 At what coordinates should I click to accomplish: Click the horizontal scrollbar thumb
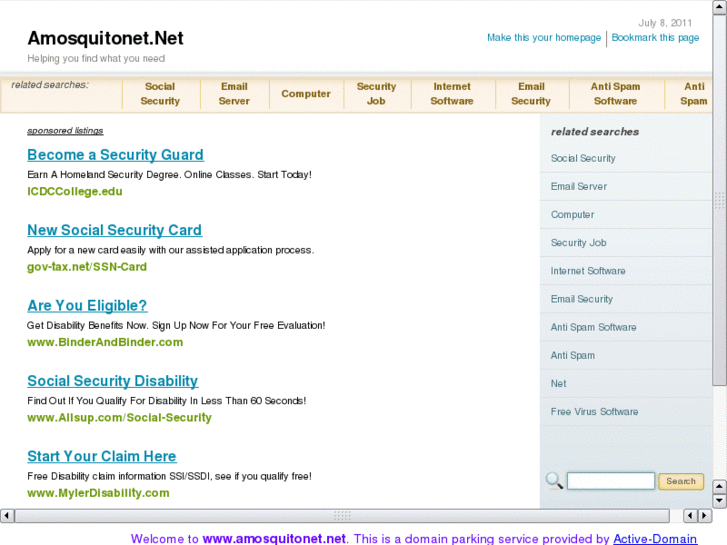pyautogui.click(x=342, y=515)
